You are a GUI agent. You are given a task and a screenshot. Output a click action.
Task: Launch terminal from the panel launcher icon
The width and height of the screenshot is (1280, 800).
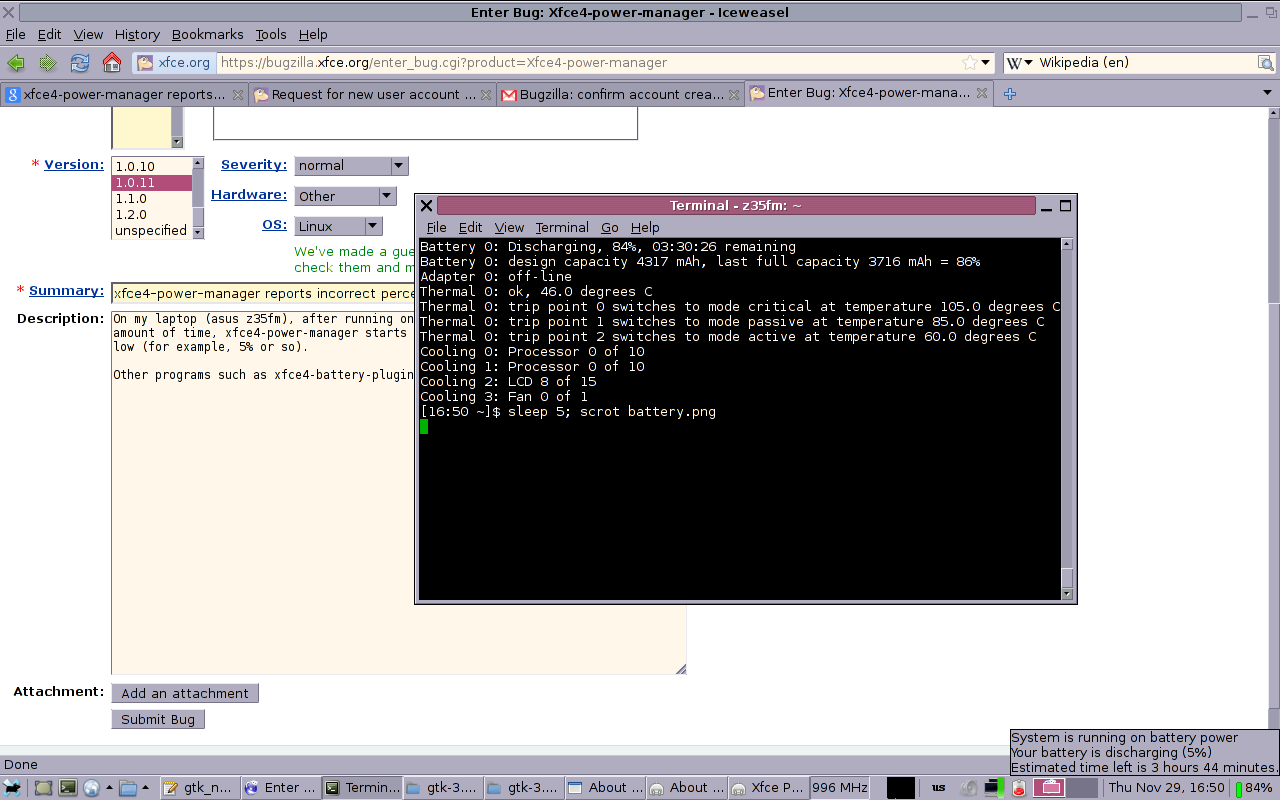[x=67, y=788]
